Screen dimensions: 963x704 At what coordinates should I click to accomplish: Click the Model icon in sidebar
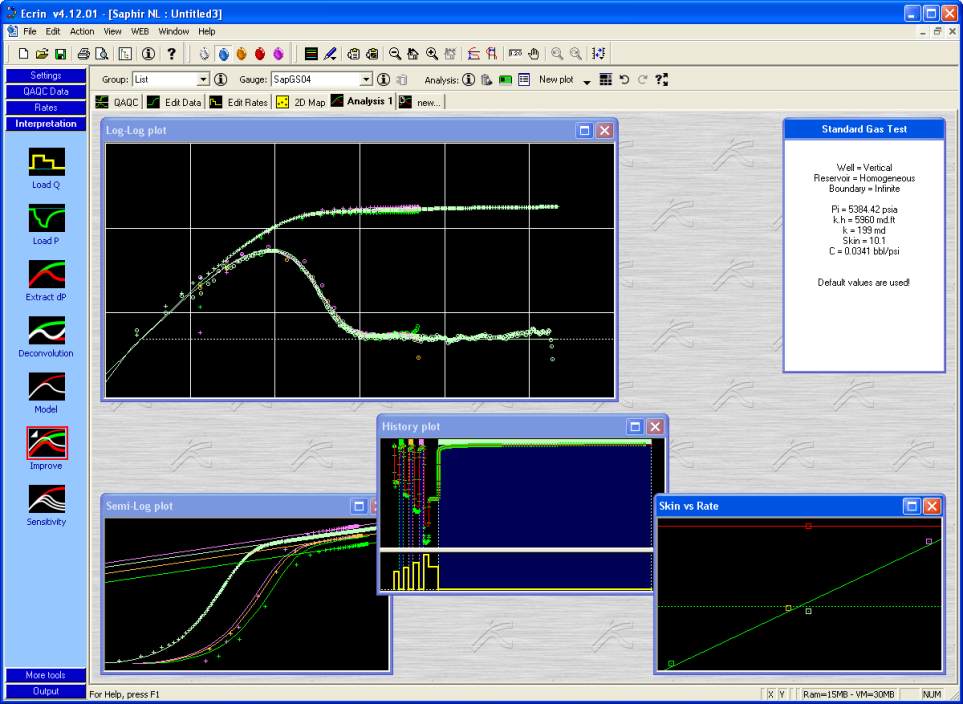(46, 386)
